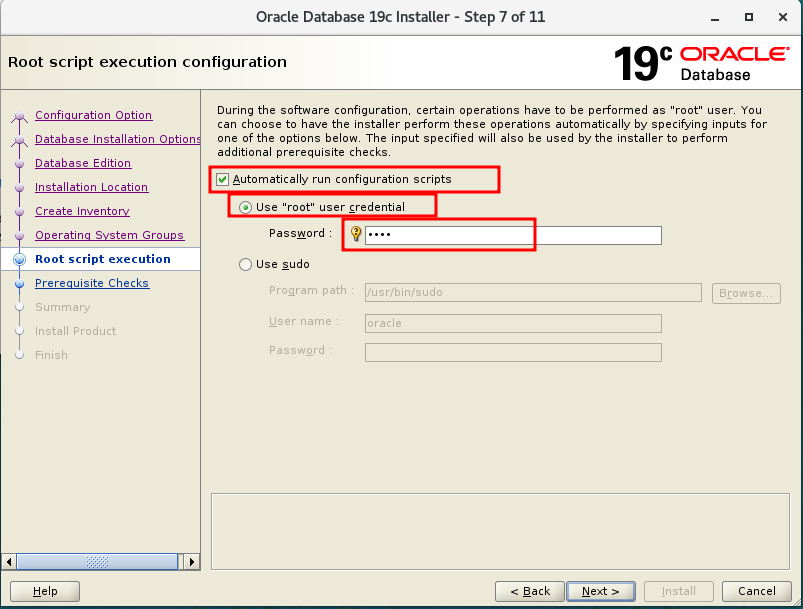Click the Prerequisite Checks step bullet icon

[19, 283]
